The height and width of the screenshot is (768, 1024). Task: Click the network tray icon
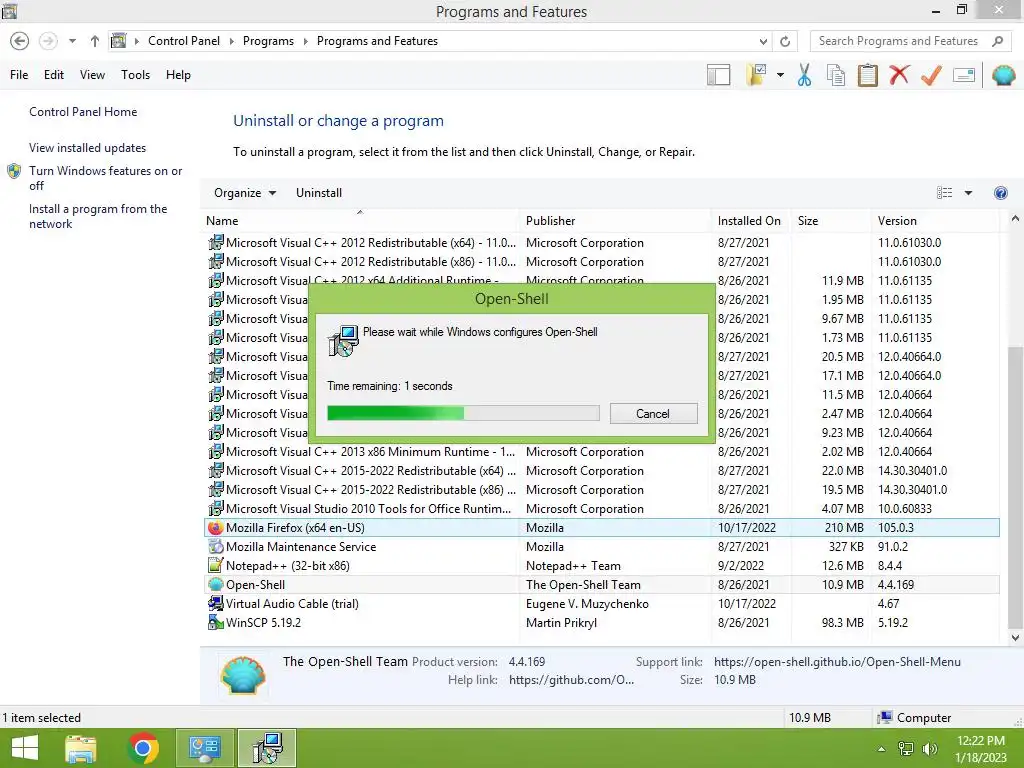[906, 749]
